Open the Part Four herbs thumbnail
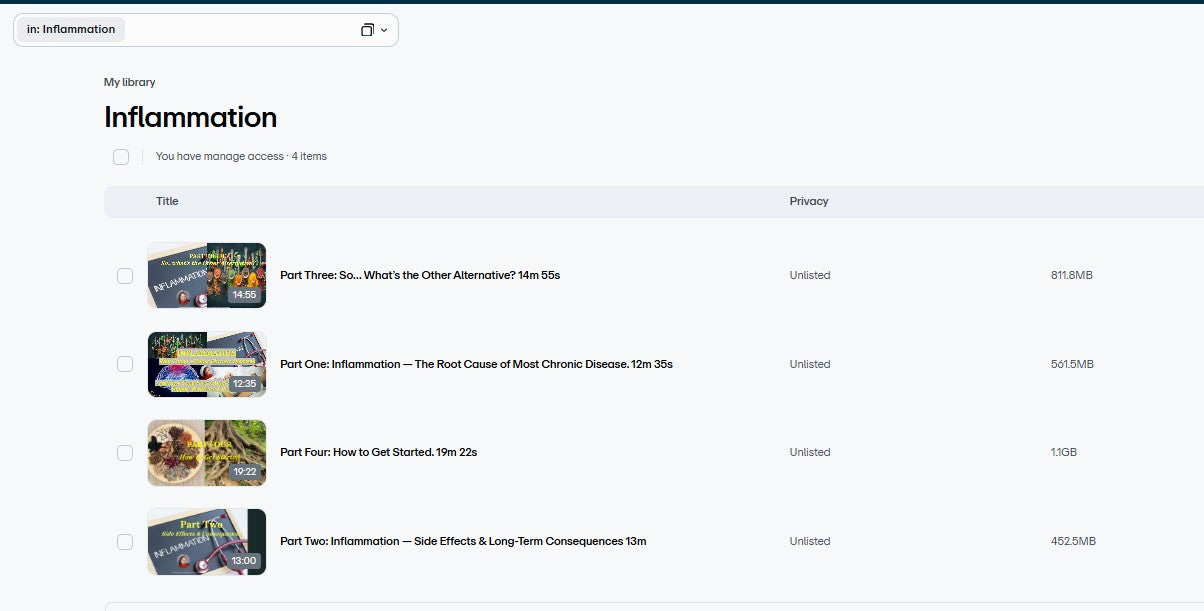The height and width of the screenshot is (611, 1204). 207,453
